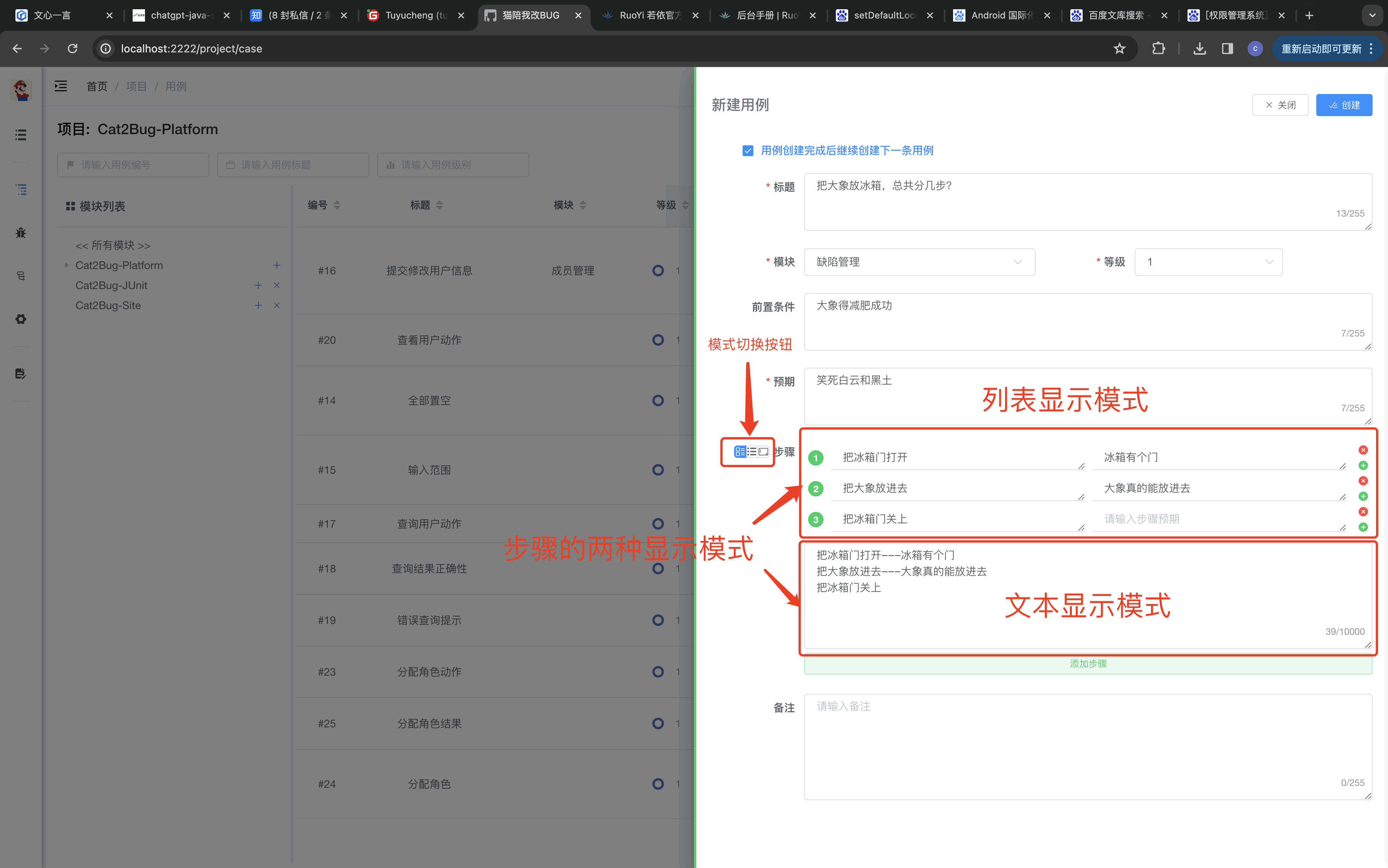Click the green 添加步骤 button
Viewport: 1388px width, 868px height.
1088,664
